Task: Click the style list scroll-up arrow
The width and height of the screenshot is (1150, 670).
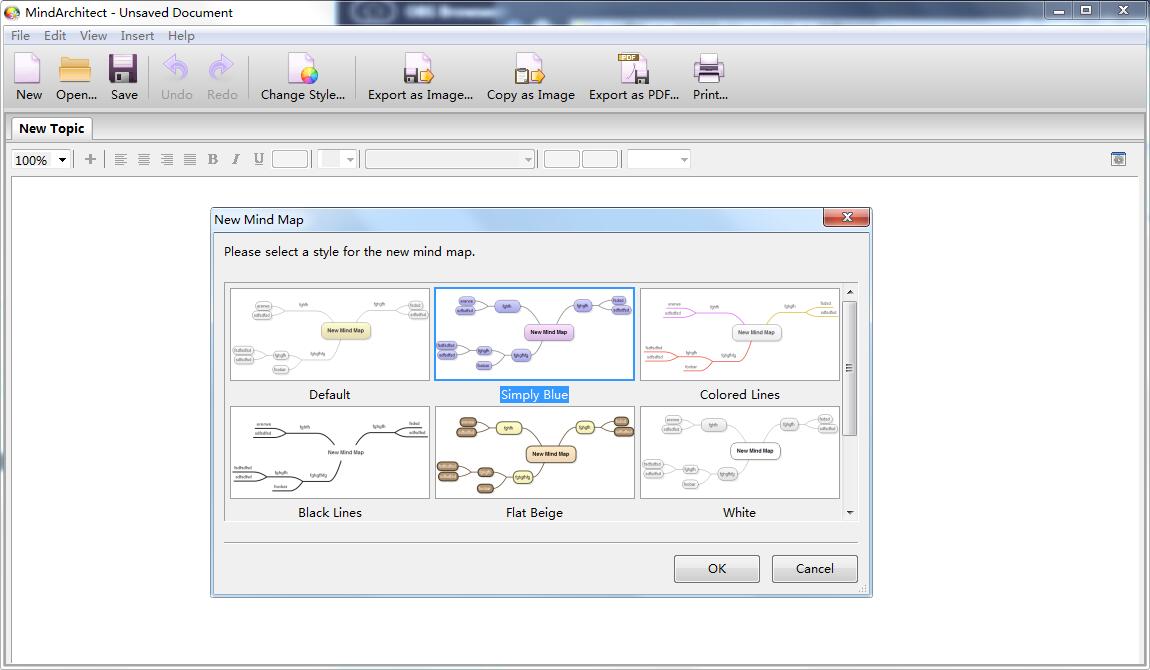Action: point(850,292)
